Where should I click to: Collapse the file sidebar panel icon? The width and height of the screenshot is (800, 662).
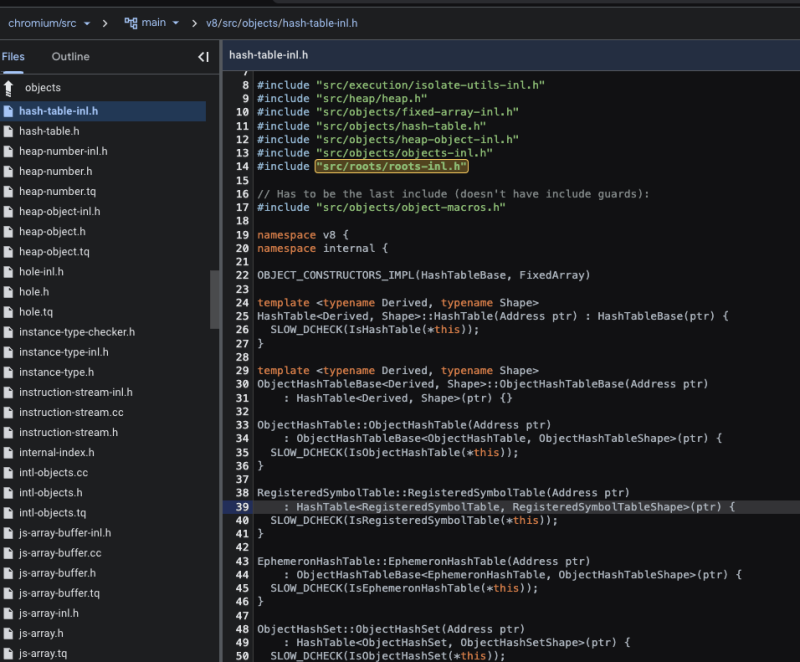coord(204,57)
